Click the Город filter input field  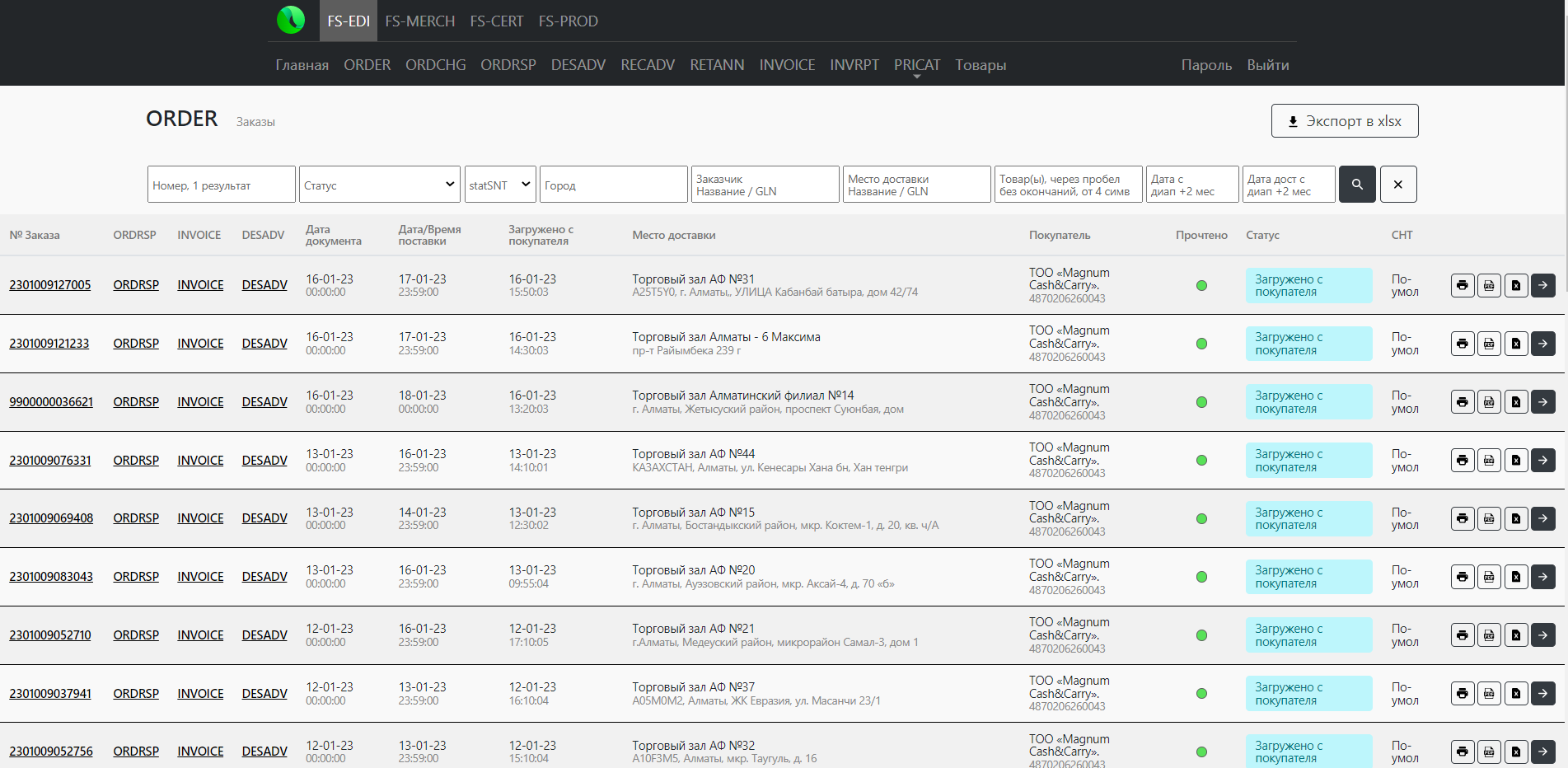(613, 185)
